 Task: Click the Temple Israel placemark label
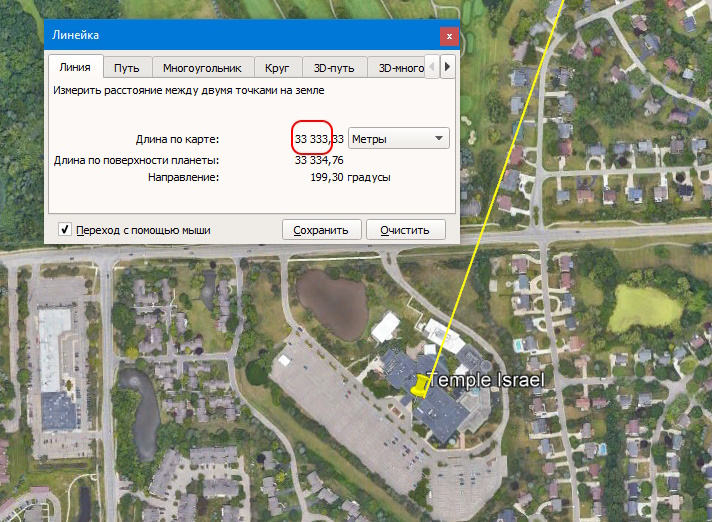click(487, 380)
